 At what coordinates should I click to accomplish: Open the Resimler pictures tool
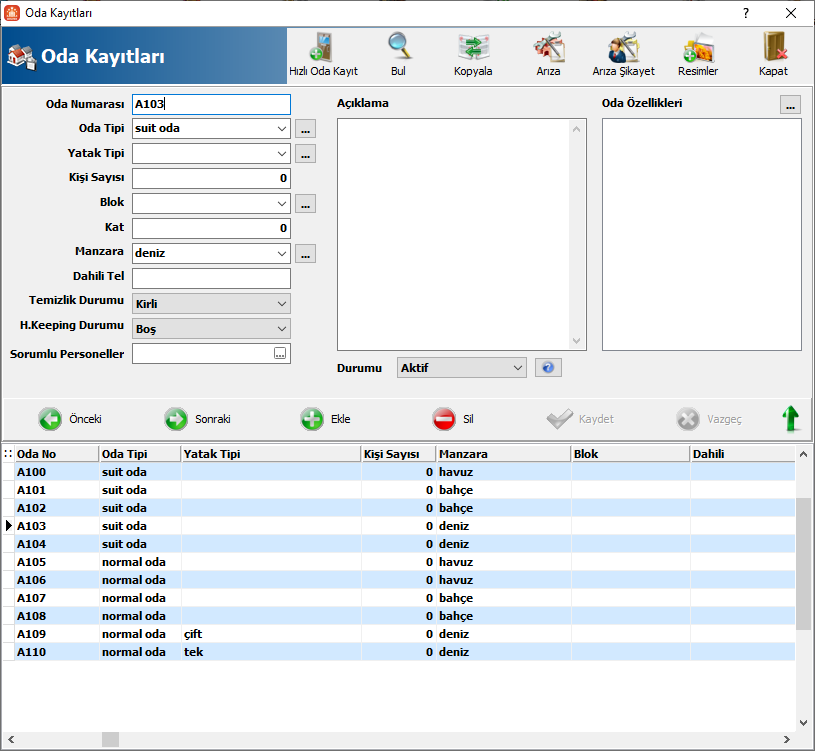698,55
